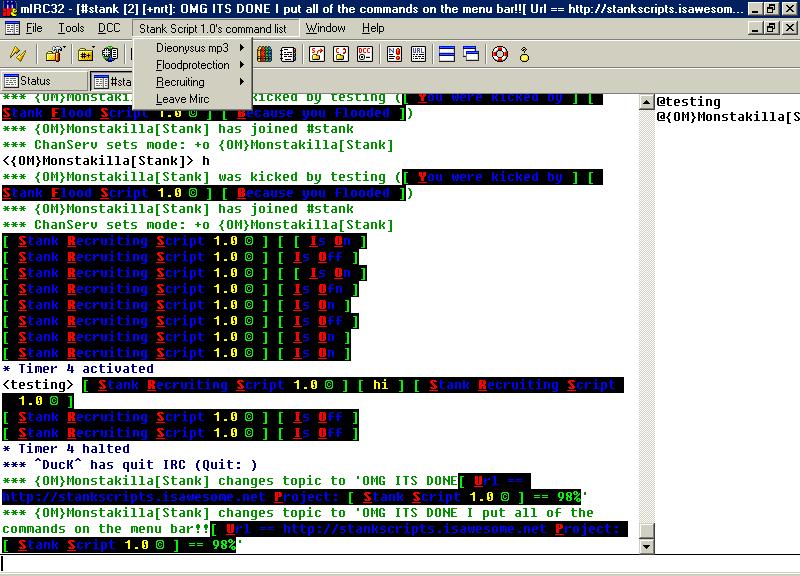The height and width of the screenshot is (576, 800).
Task: Switch to the #stank channel tab
Action: (x=112, y=82)
